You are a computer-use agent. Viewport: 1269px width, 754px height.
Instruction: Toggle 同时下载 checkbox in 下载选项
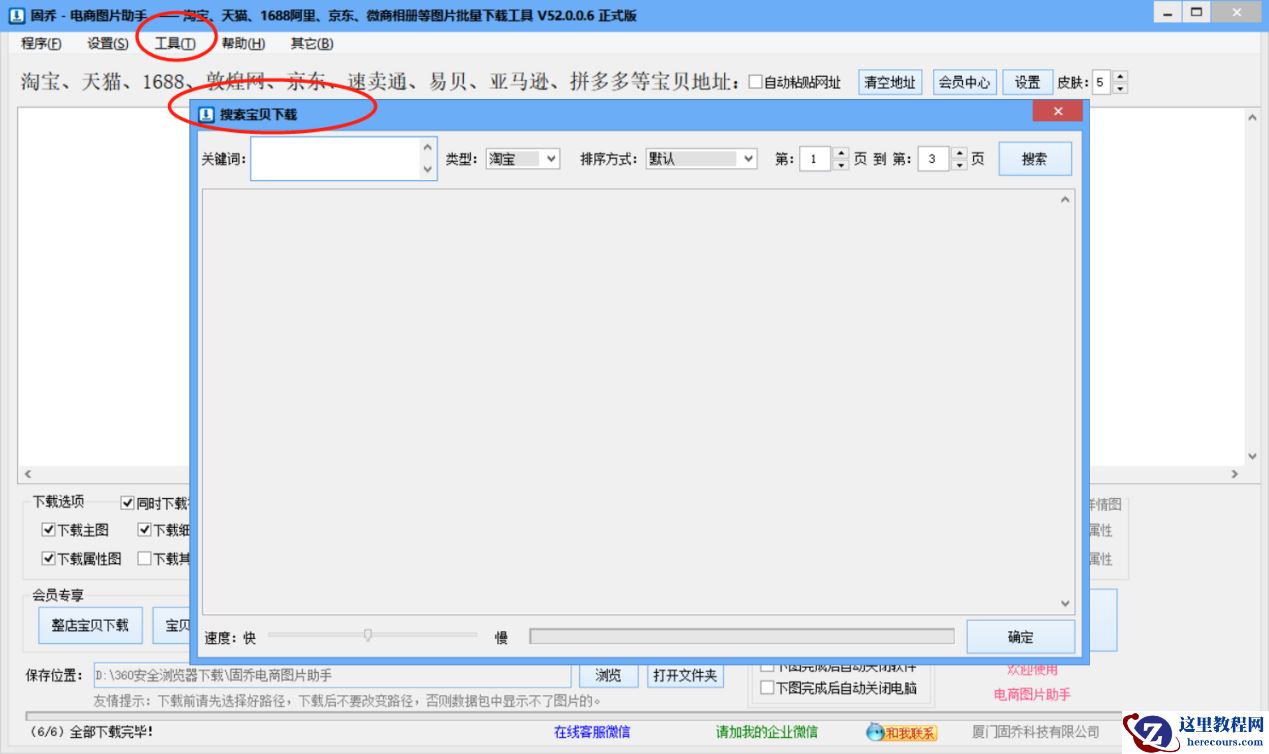click(127, 503)
